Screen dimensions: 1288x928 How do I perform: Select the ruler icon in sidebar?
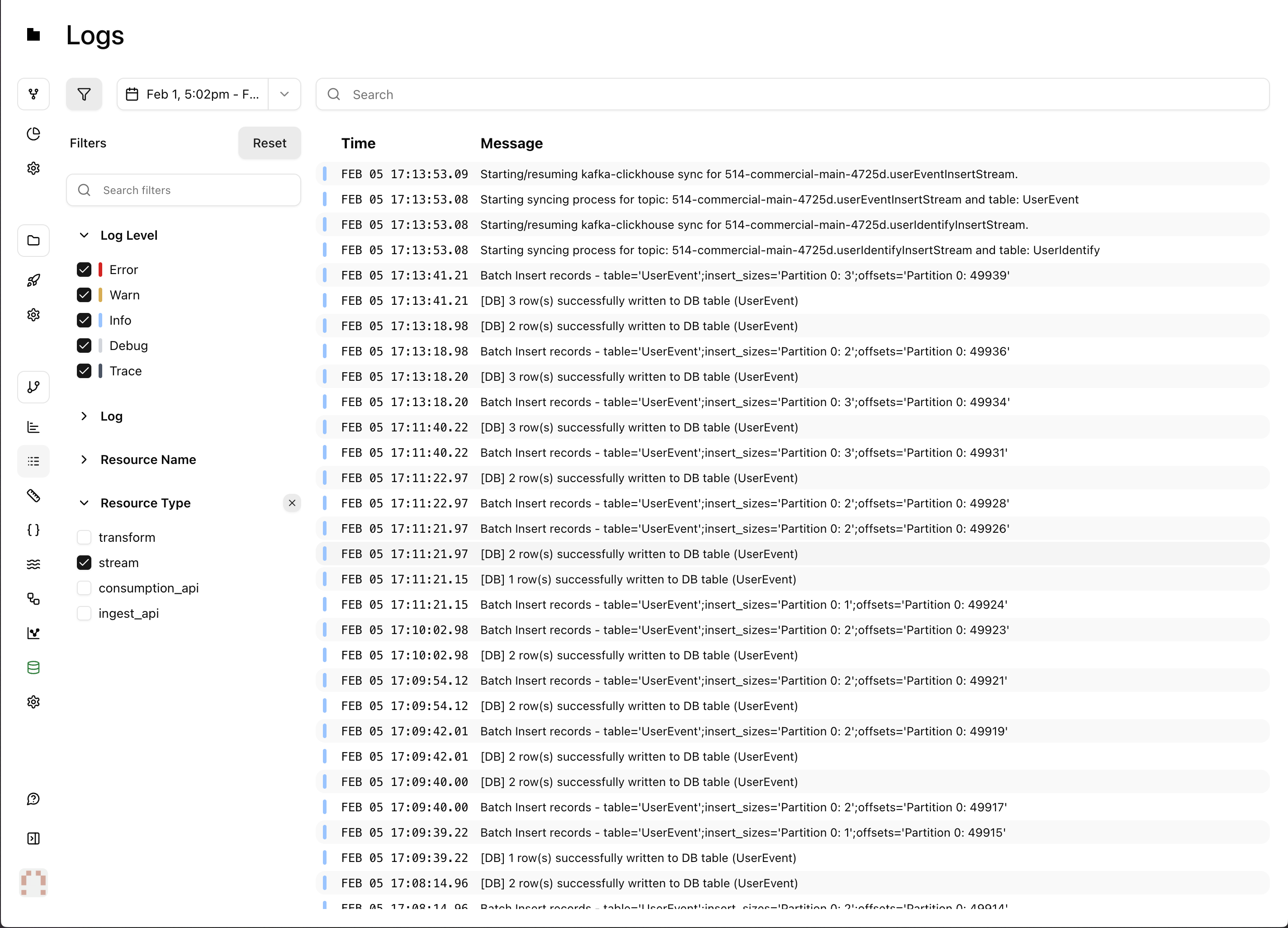pos(33,496)
